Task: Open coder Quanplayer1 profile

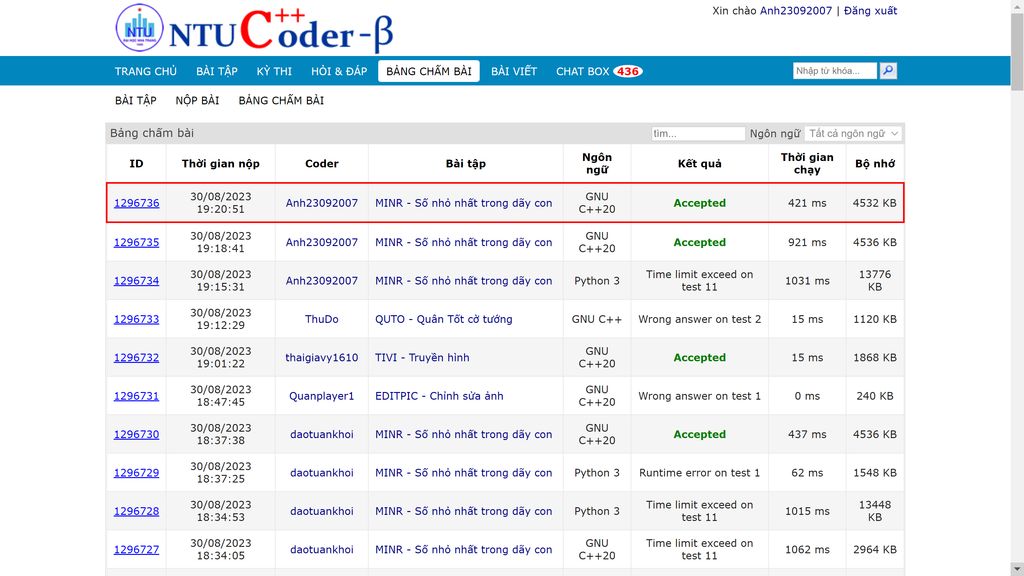Action: click(x=321, y=396)
